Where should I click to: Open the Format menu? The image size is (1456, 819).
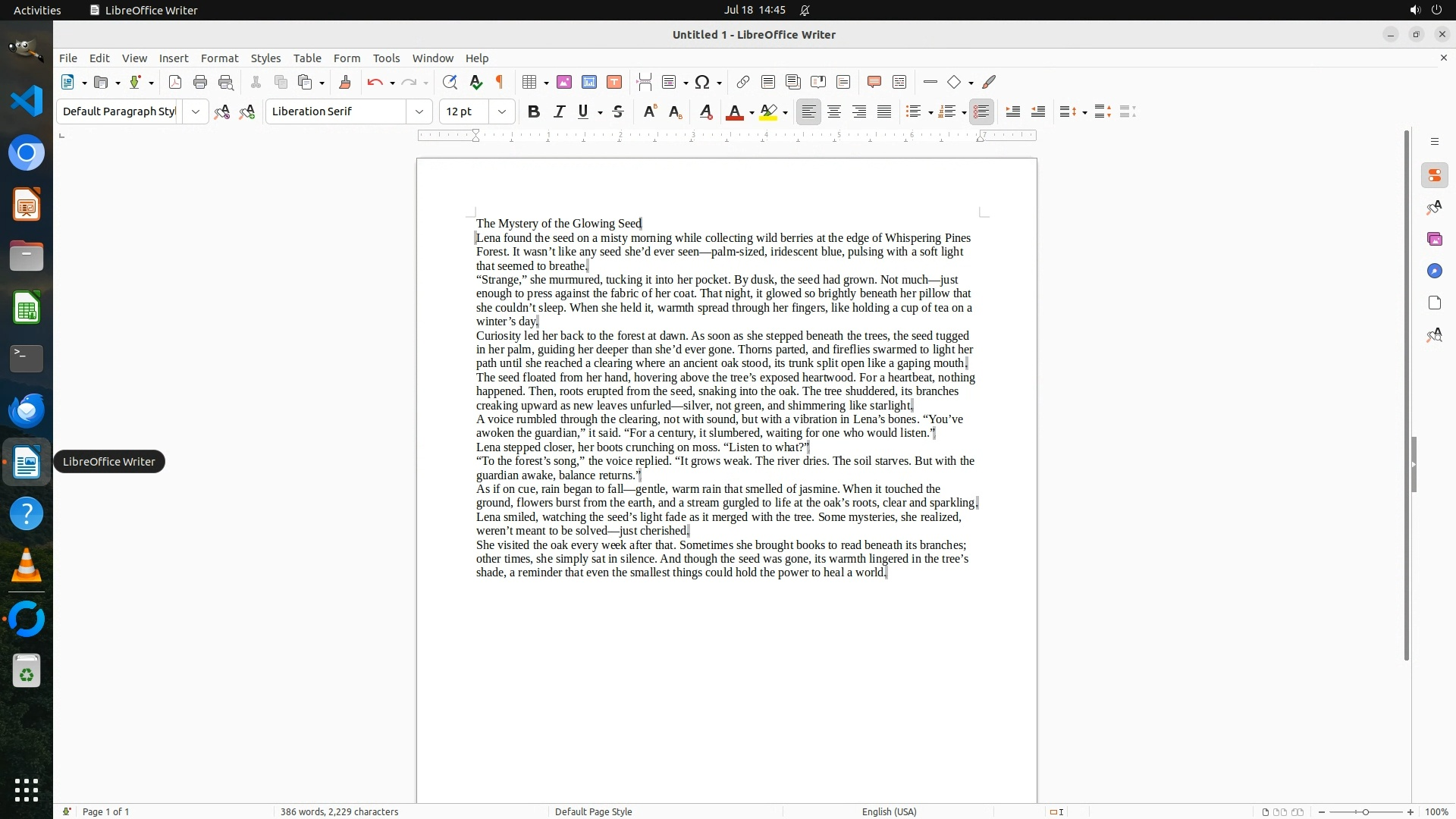[219, 58]
